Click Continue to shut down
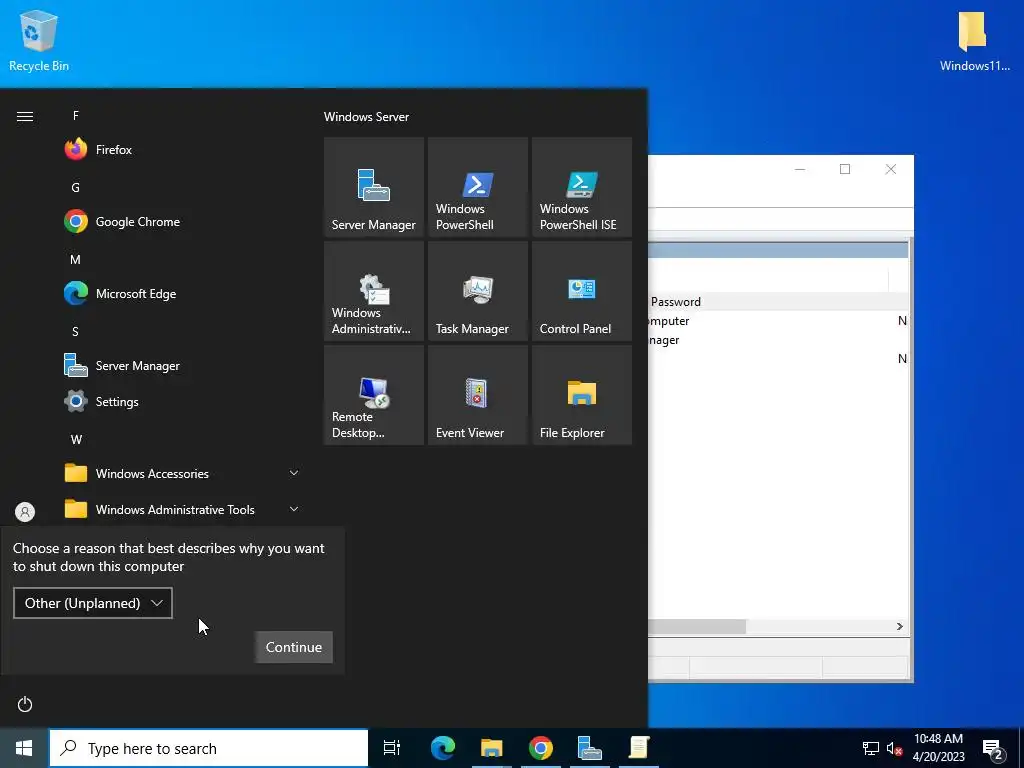Screen dimensions: 1024x768 click(294, 647)
